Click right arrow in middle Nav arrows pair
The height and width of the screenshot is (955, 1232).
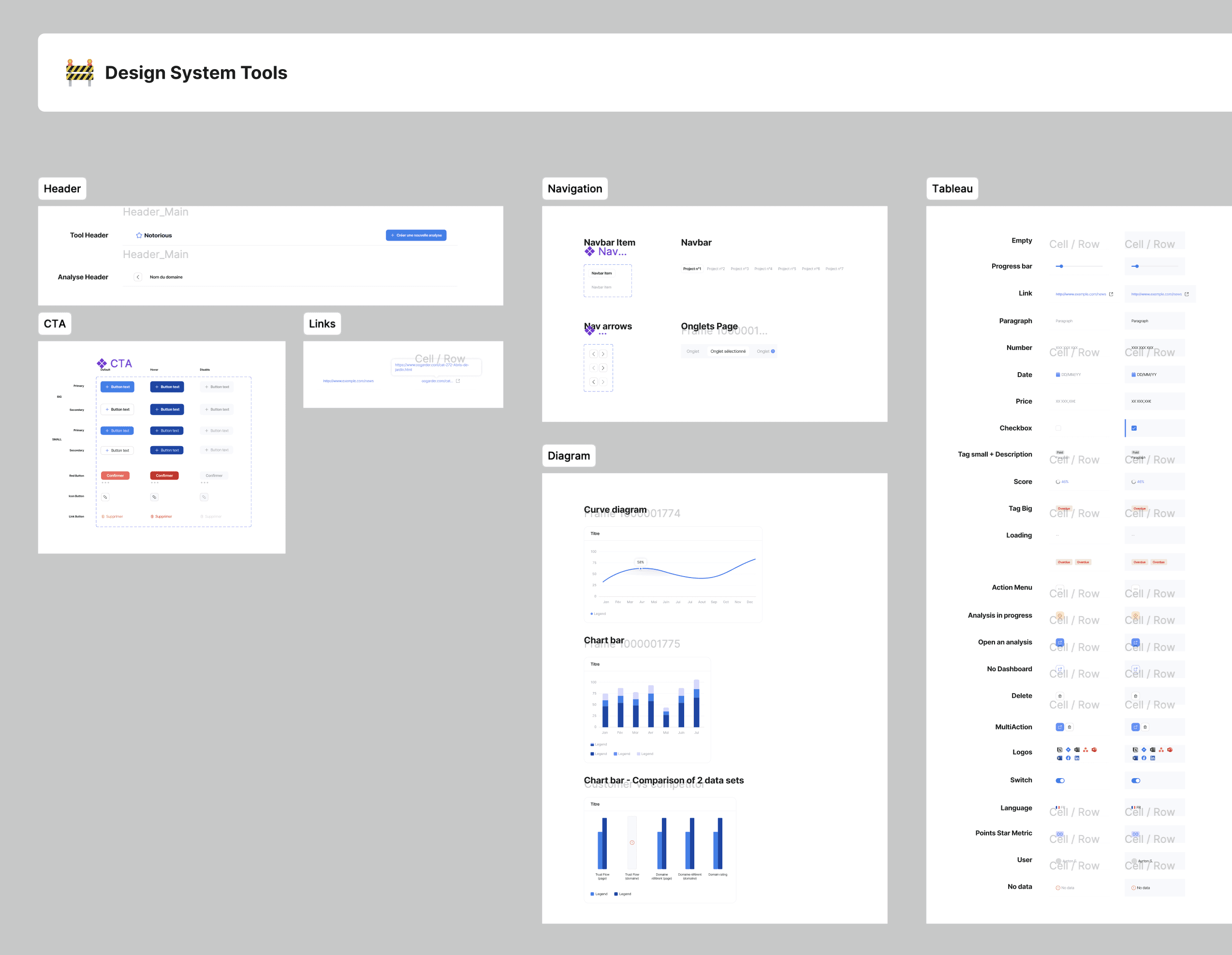coord(603,368)
